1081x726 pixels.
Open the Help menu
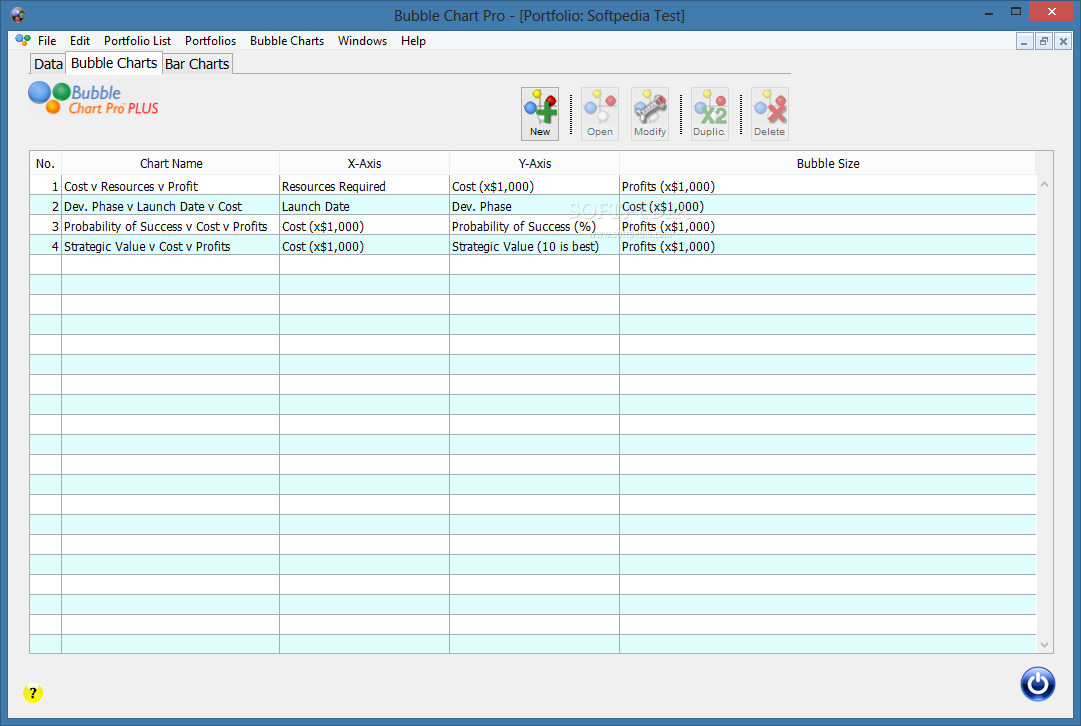pyautogui.click(x=413, y=41)
